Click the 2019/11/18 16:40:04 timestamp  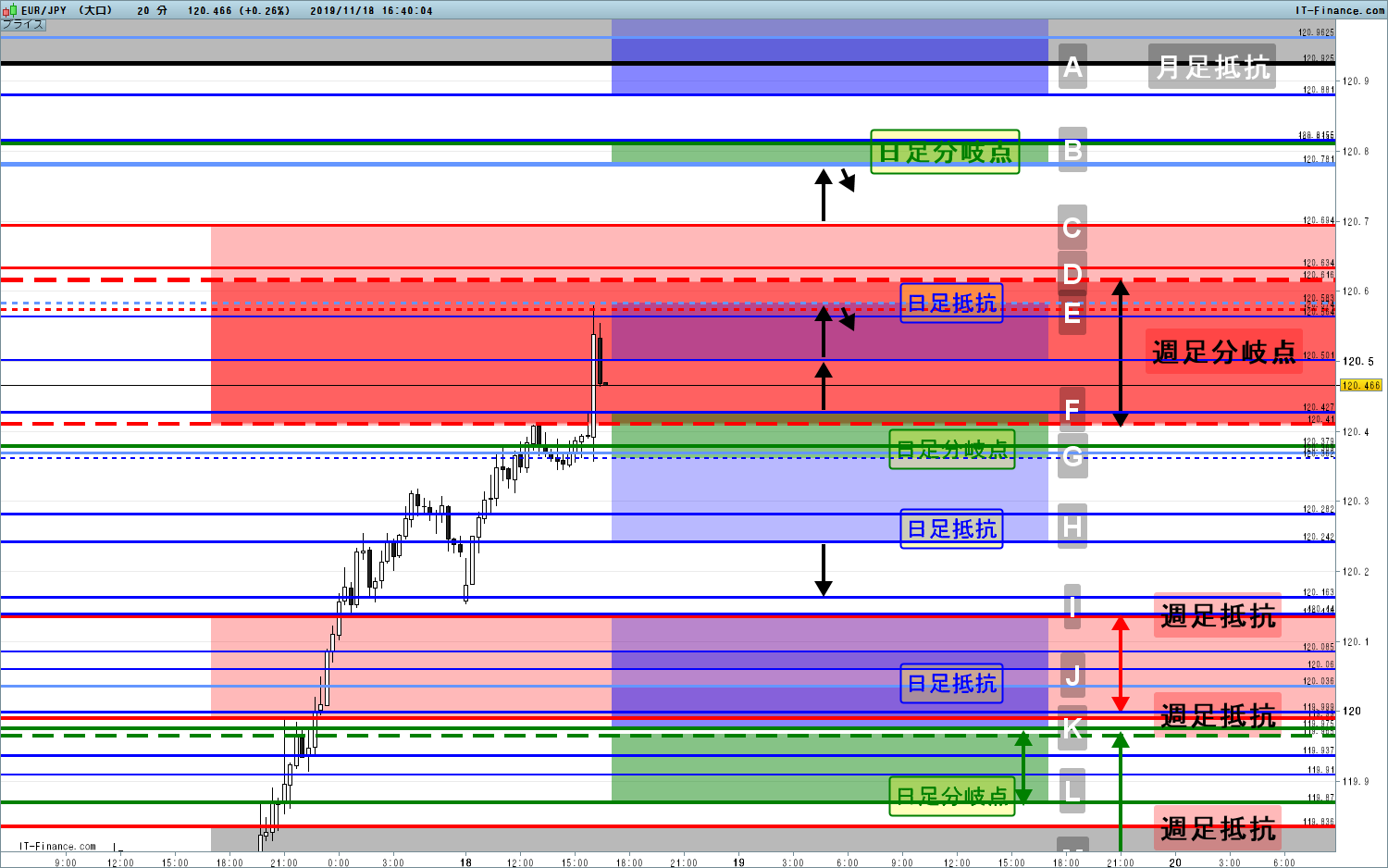(371, 10)
